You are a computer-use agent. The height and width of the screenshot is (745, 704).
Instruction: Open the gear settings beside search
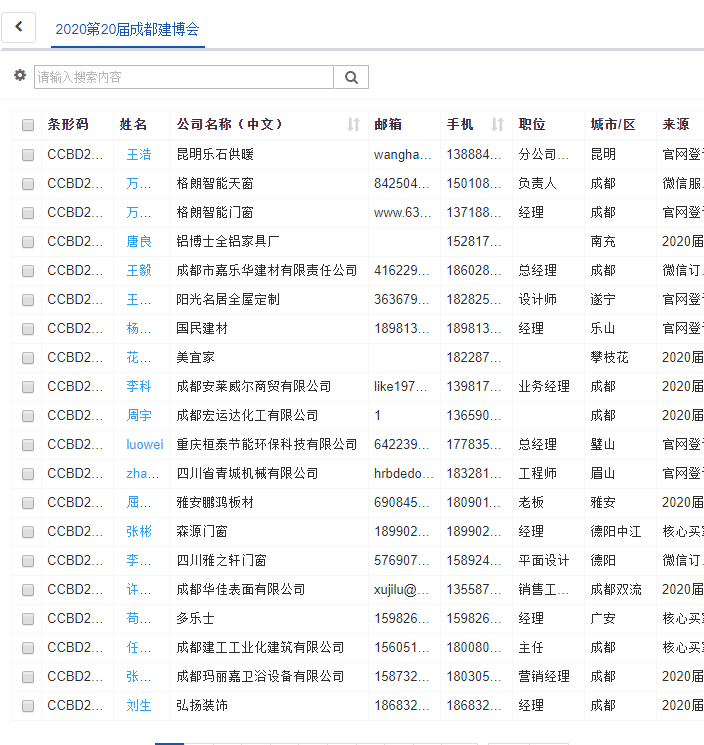(x=20, y=76)
